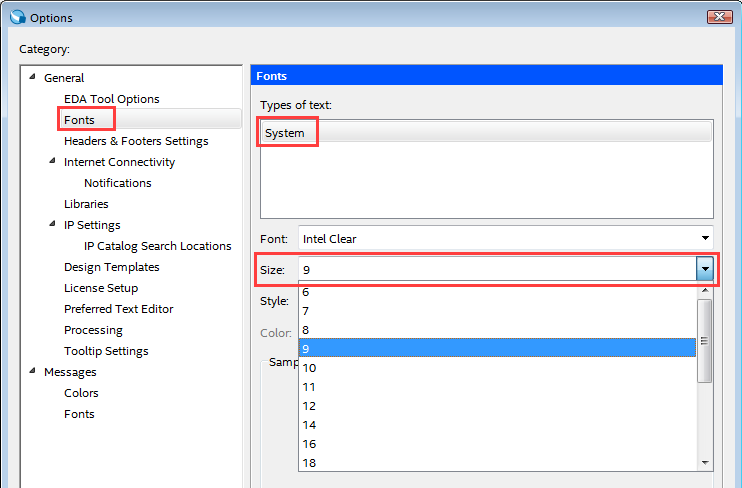Select Colors under Messages
Screen dimensions: 742x488
[x=81, y=393]
